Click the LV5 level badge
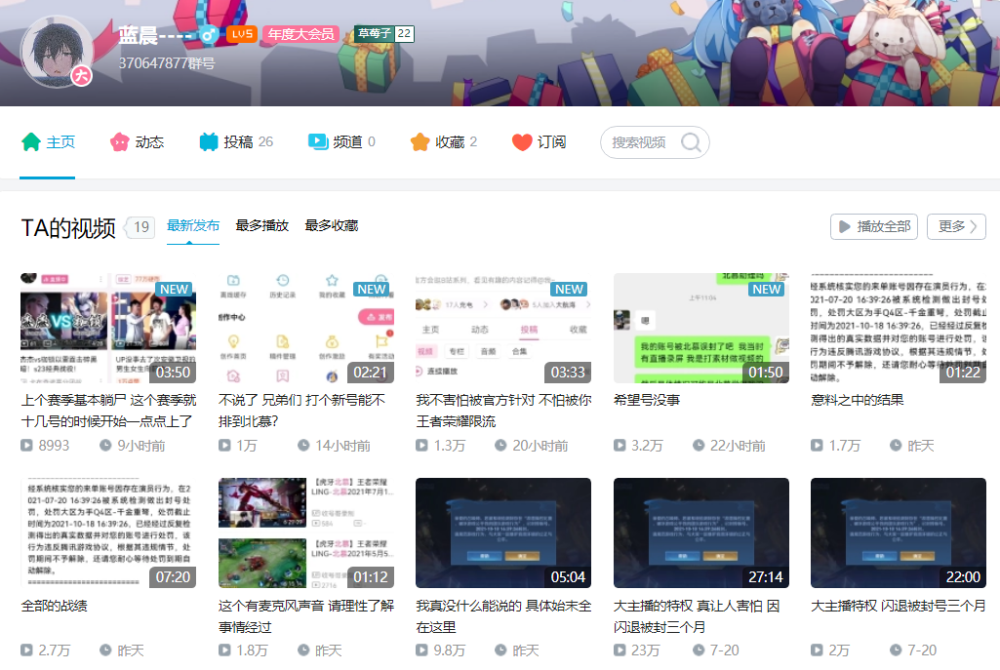 242,34
